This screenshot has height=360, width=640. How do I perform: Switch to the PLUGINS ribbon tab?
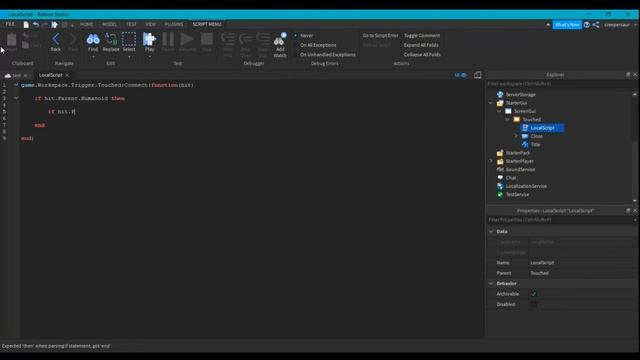[x=174, y=24]
